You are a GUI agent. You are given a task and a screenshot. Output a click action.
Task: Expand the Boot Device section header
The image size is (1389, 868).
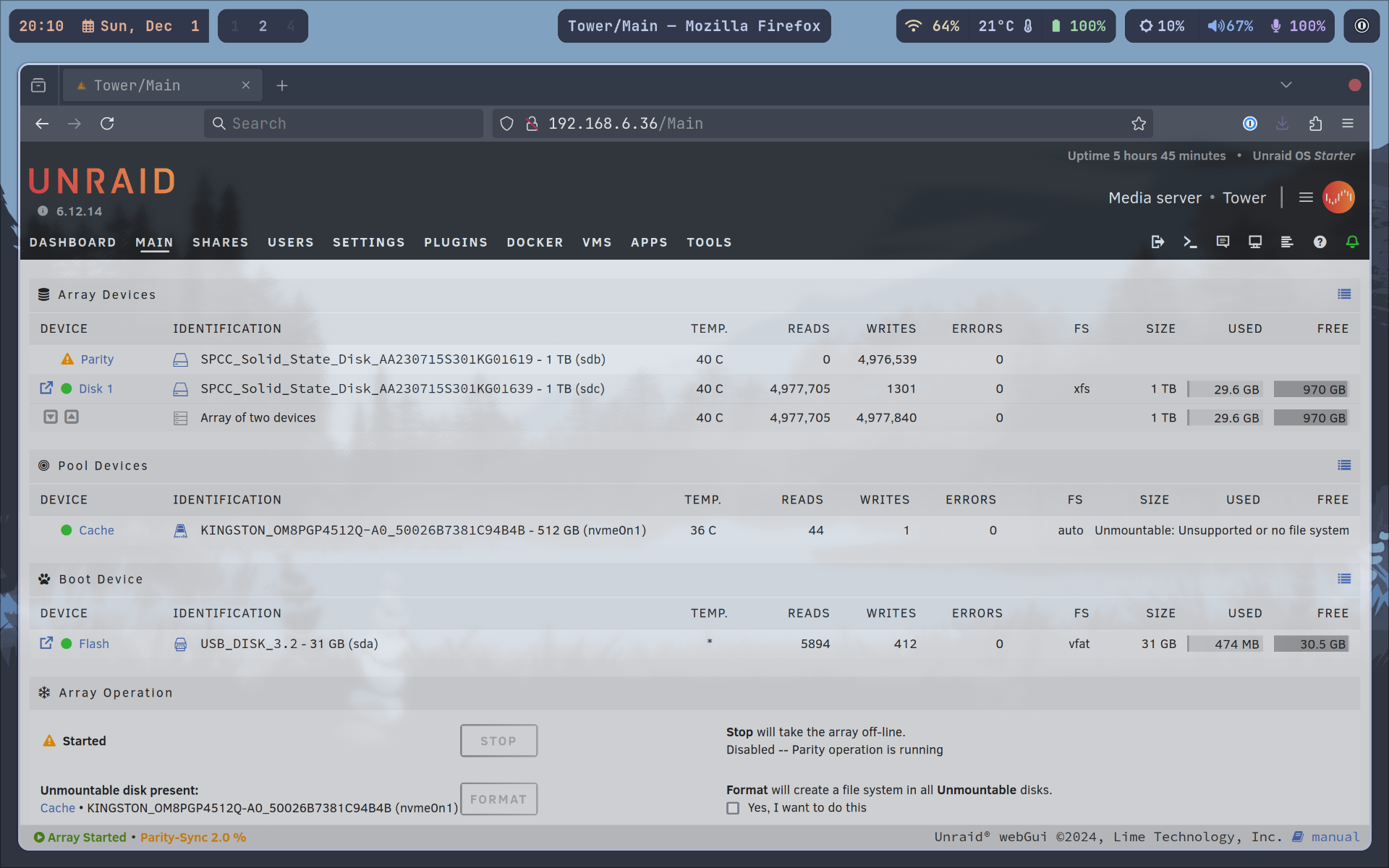[x=100, y=578]
